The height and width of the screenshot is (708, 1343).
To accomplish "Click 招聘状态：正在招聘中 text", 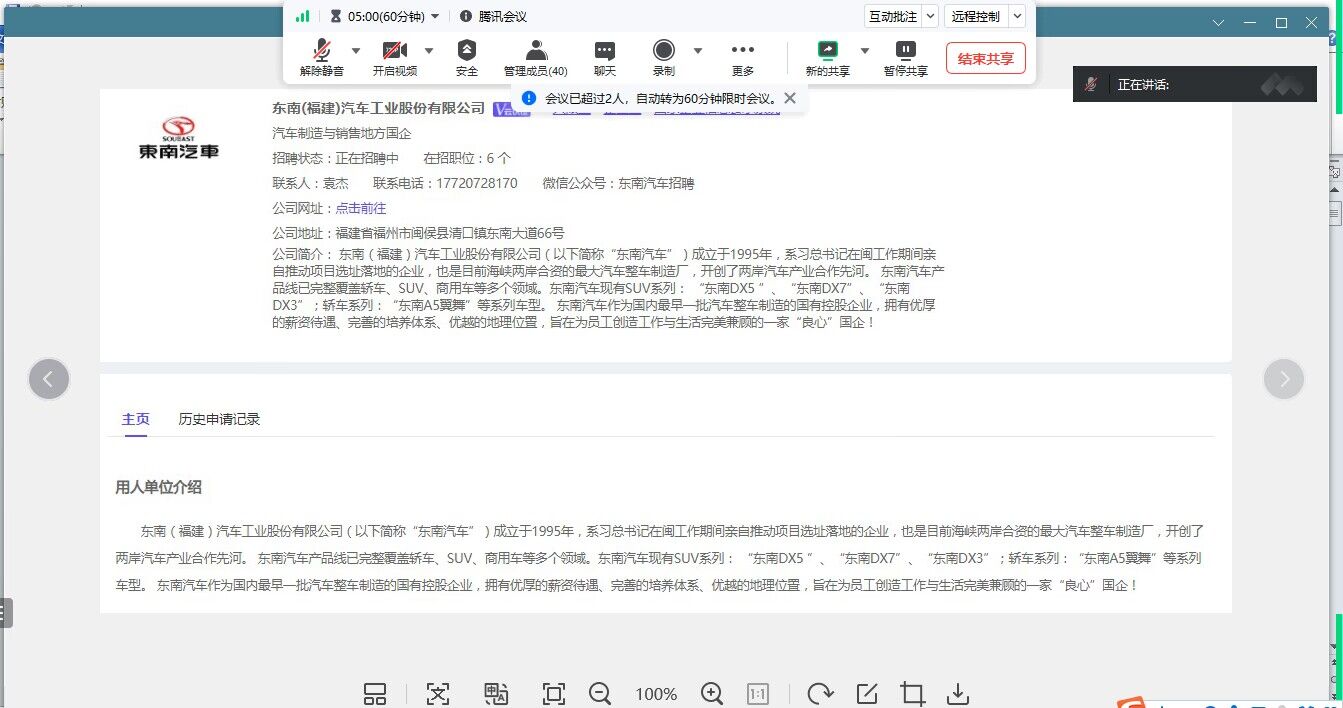I will click(x=335, y=158).
